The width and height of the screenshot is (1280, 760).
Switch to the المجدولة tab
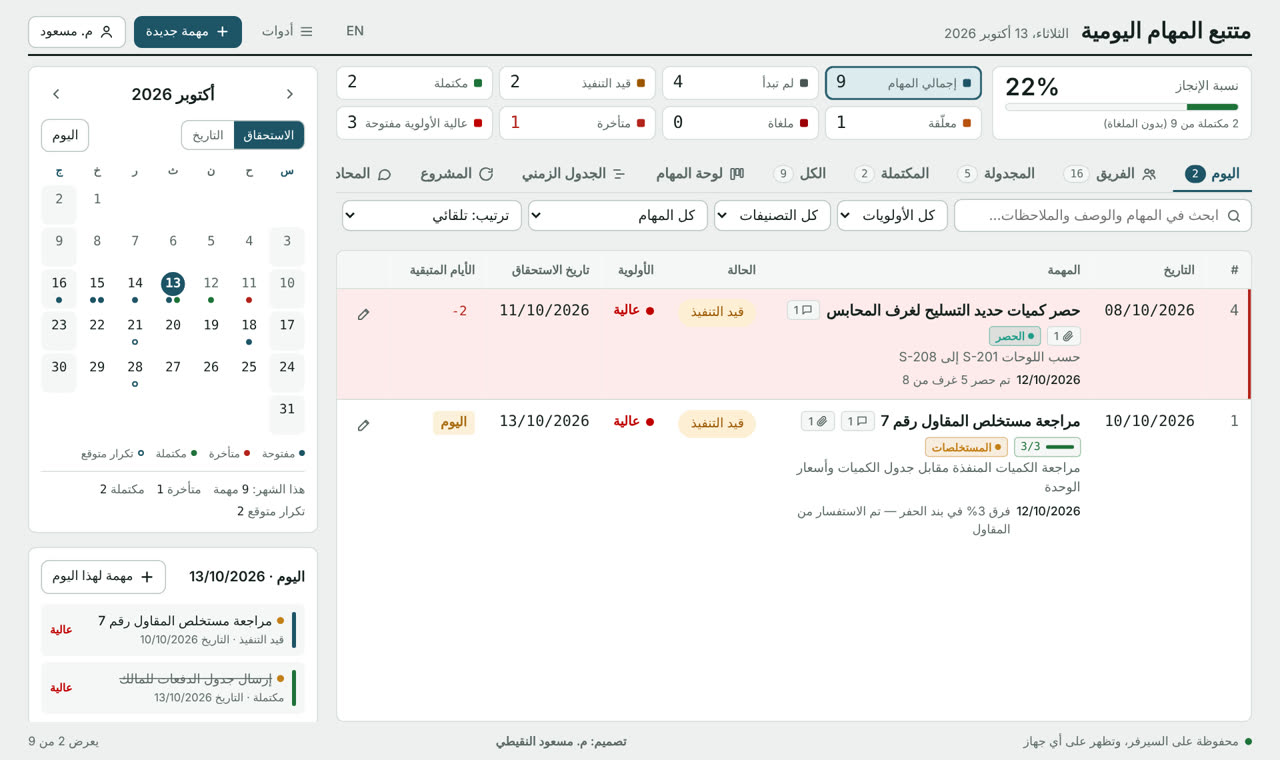pos(996,174)
